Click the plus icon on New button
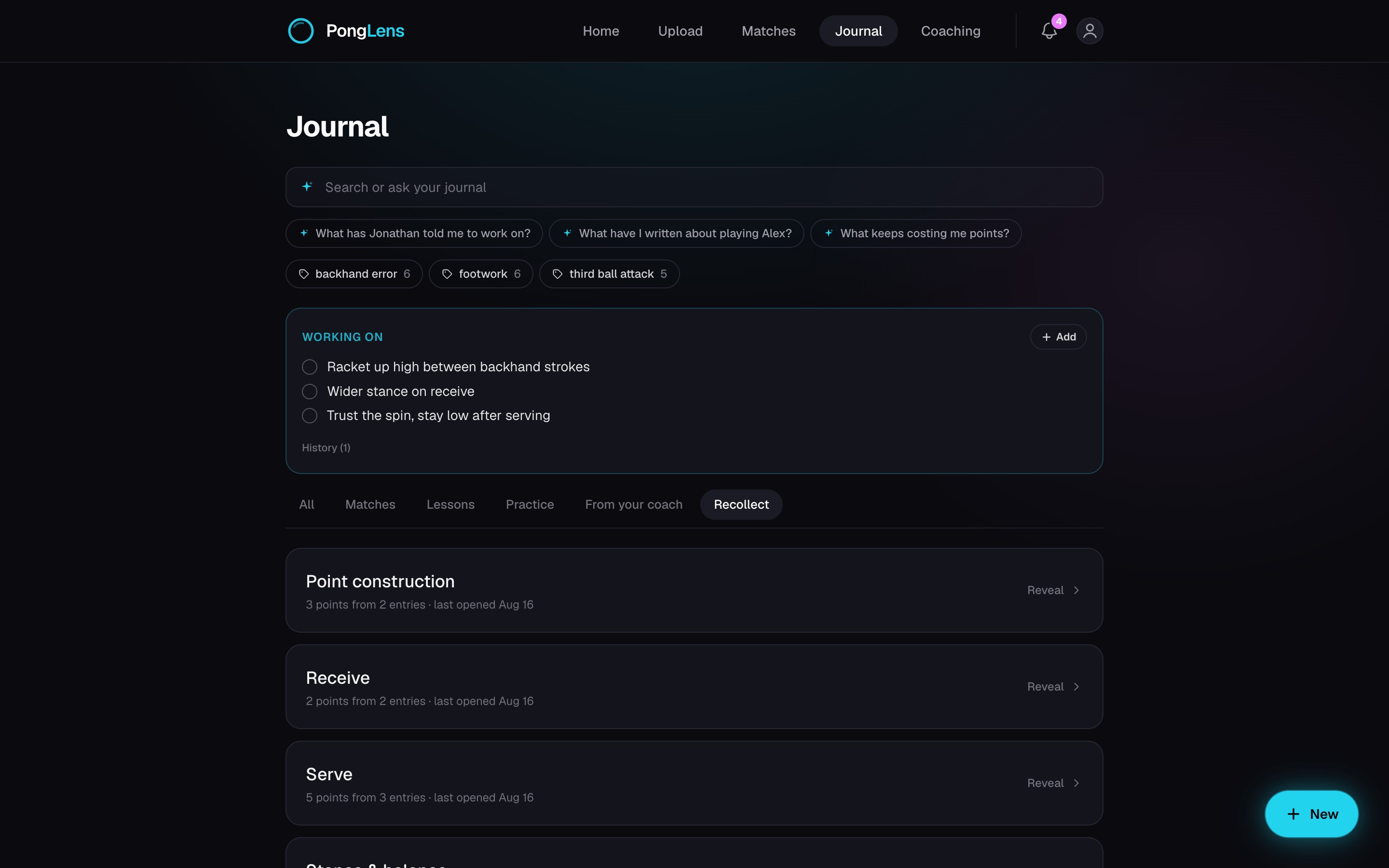1389x868 pixels. [x=1293, y=814]
